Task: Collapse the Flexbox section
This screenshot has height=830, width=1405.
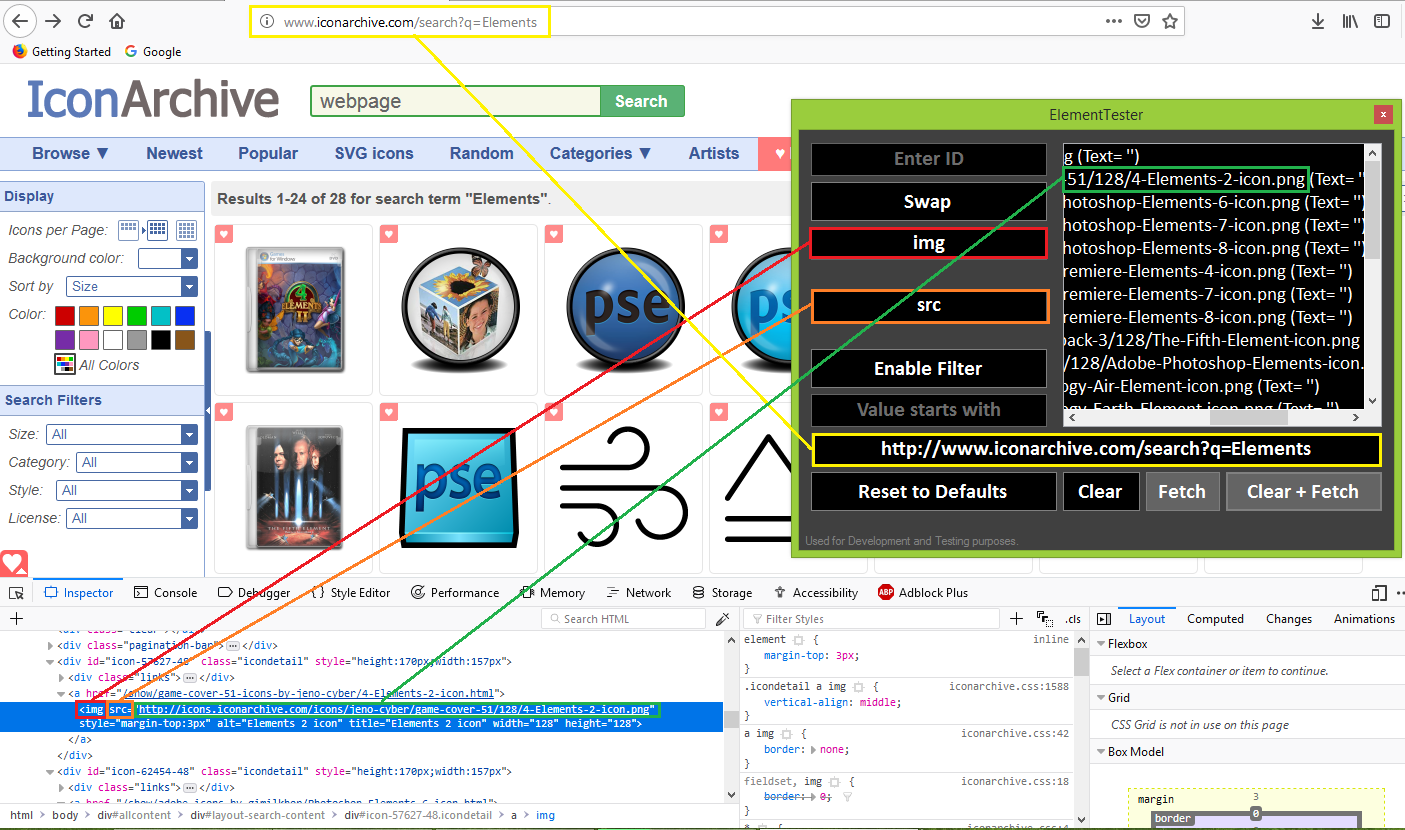Action: (x=1101, y=644)
